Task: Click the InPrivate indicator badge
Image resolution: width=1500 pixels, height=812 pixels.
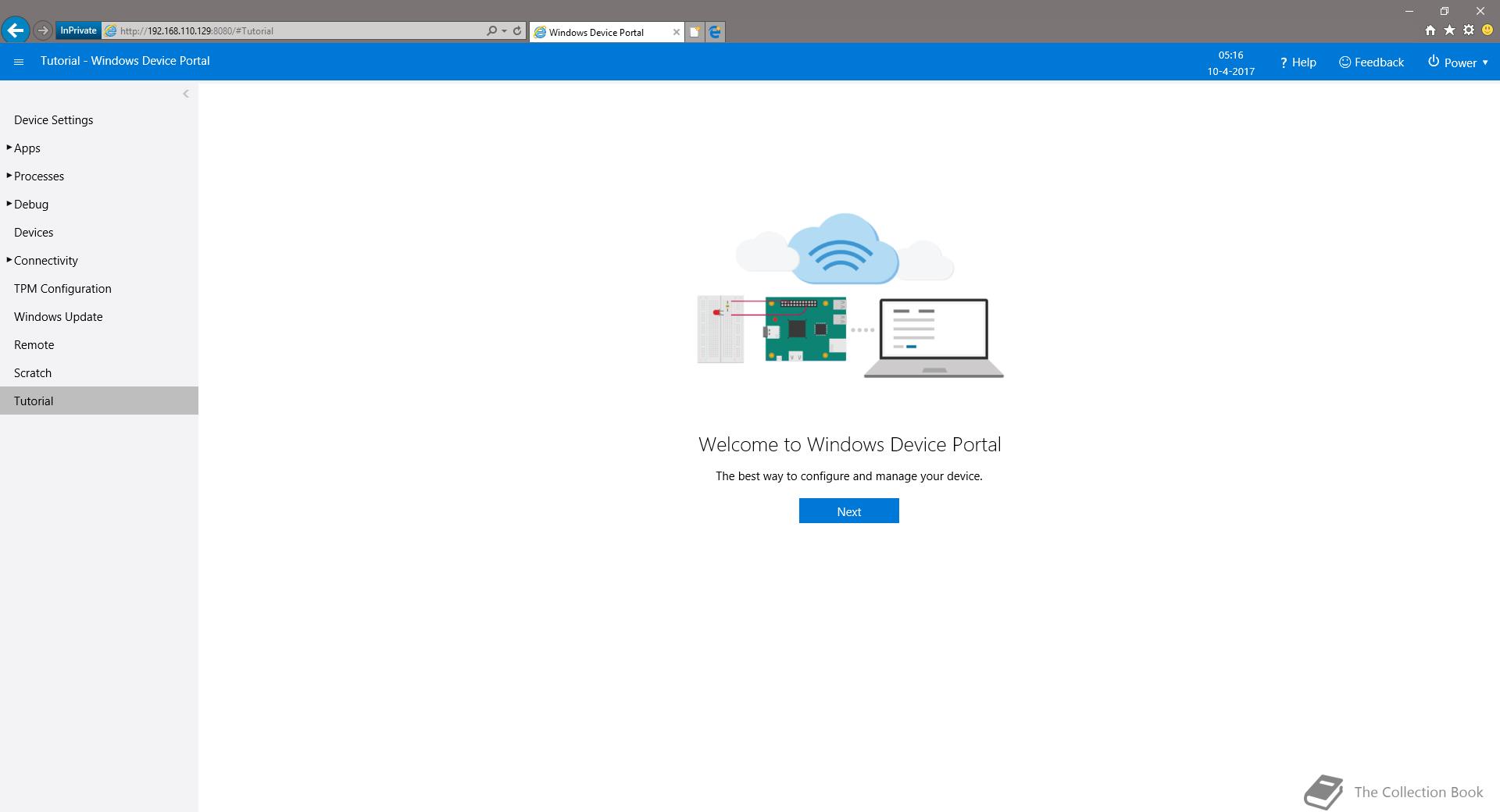Action: coord(78,30)
